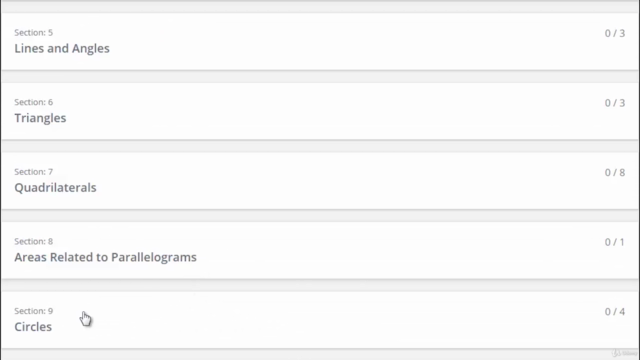Click the 'Section: 9' label
The height and width of the screenshot is (360, 640).
[33, 311]
